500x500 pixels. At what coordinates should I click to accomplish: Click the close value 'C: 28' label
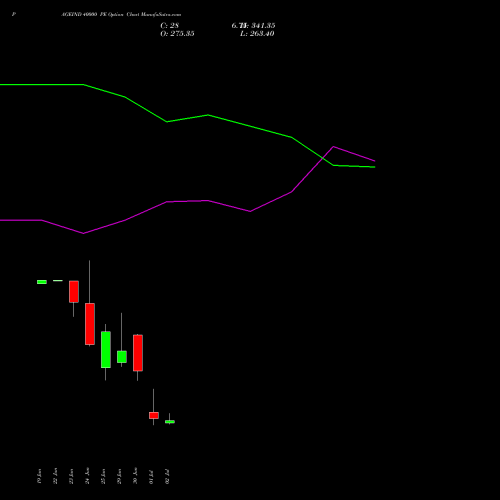point(170,26)
